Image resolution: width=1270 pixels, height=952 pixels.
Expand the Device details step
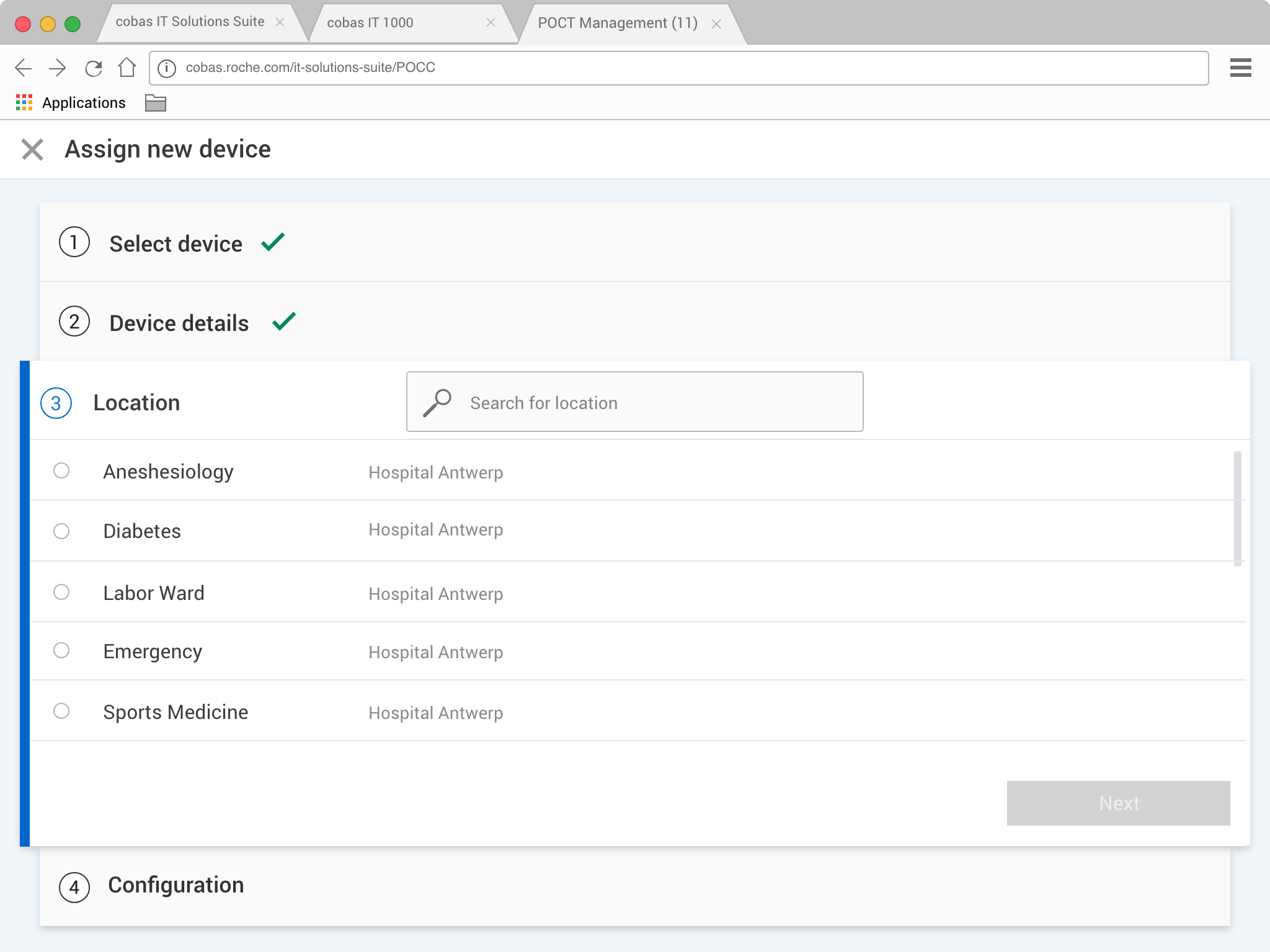179,322
